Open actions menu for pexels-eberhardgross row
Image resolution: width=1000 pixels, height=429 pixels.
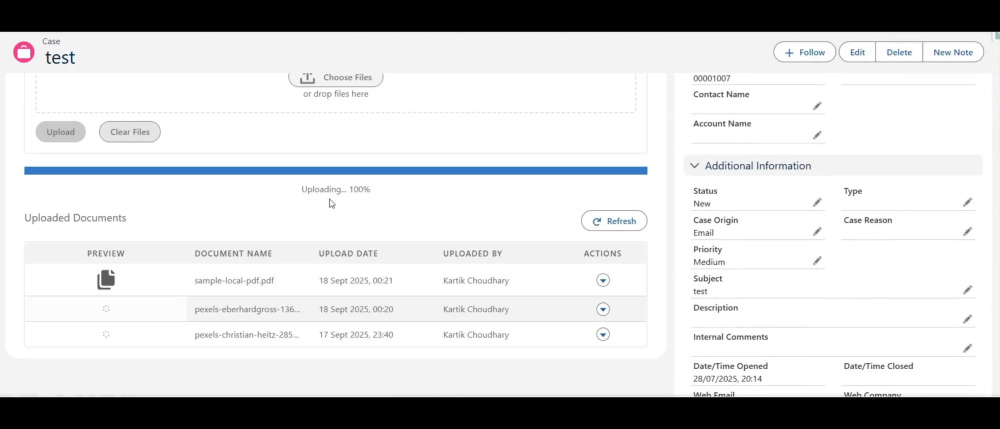coord(603,309)
